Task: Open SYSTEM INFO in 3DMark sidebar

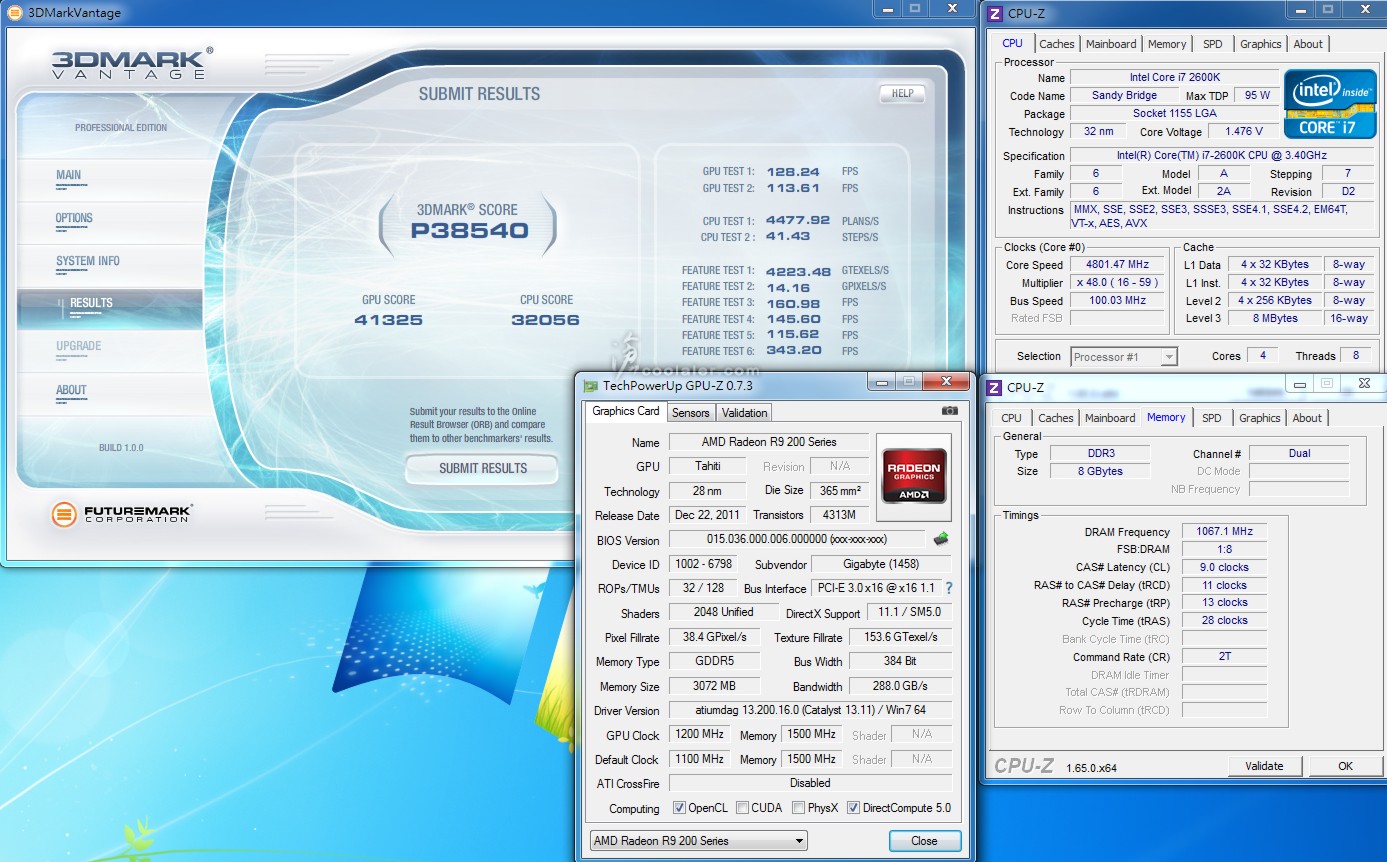Action: coord(110,265)
